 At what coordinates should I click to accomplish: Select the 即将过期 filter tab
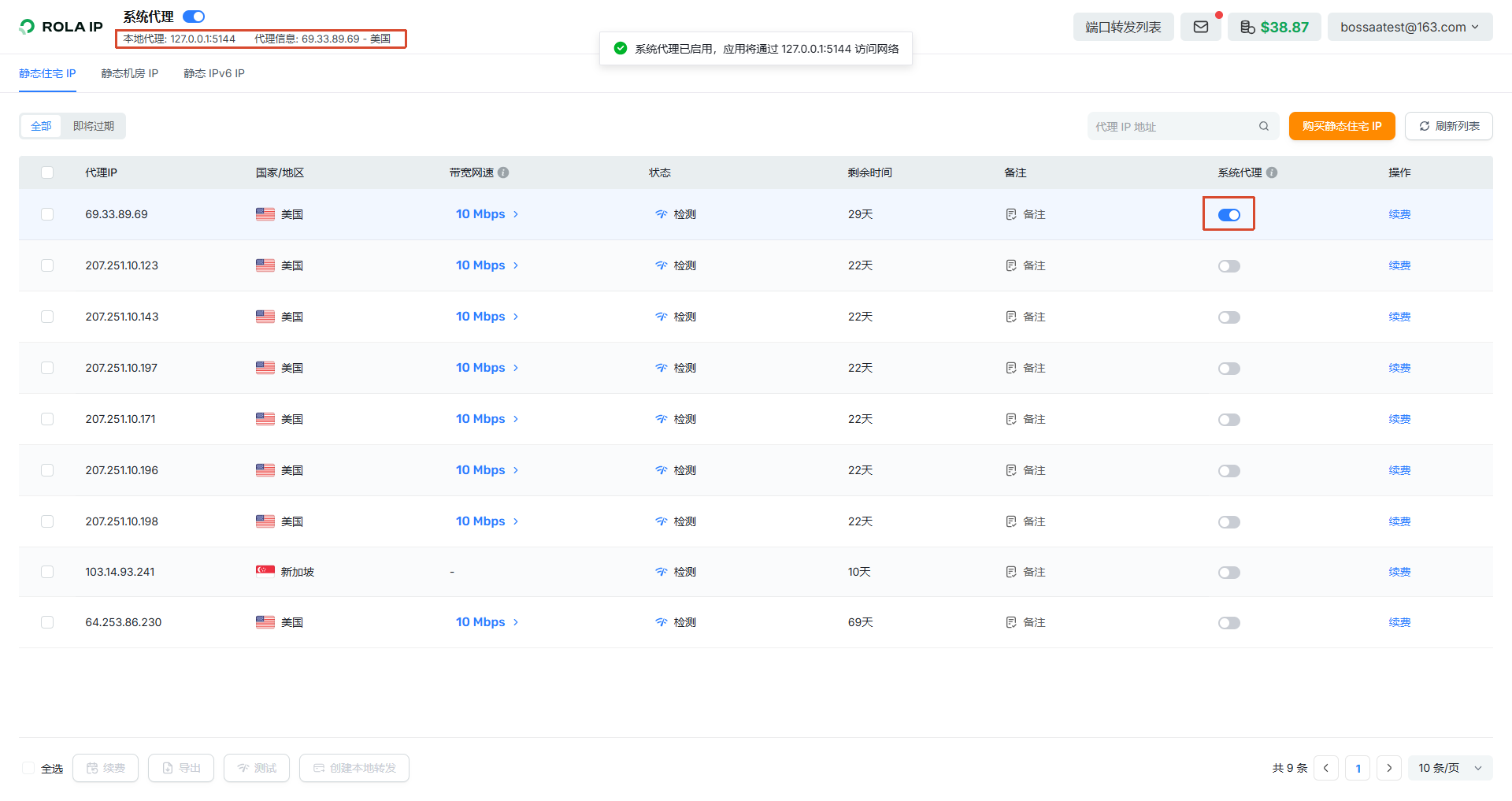tap(94, 126)
